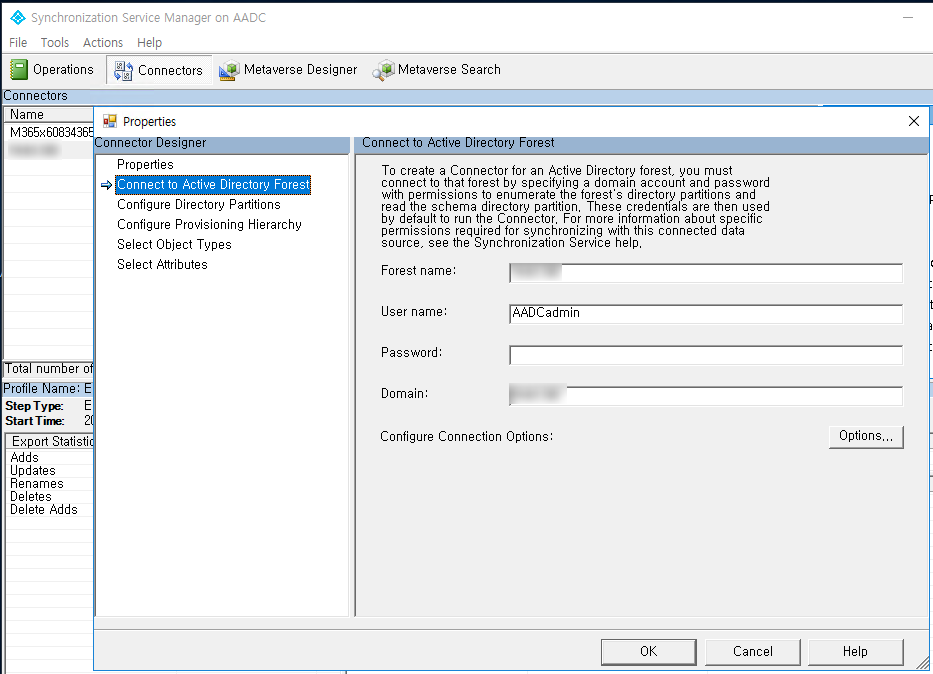
Task: Select Connect to Active Directory Forest page
Action: (213, 184)
